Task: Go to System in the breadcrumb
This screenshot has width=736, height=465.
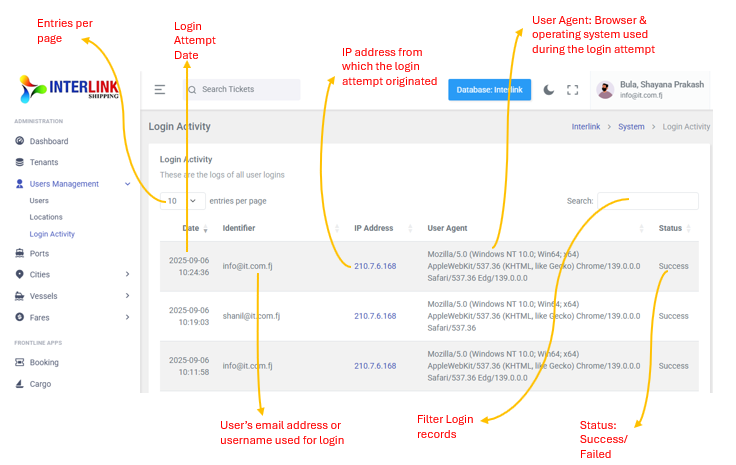Action: pos(631,127)
